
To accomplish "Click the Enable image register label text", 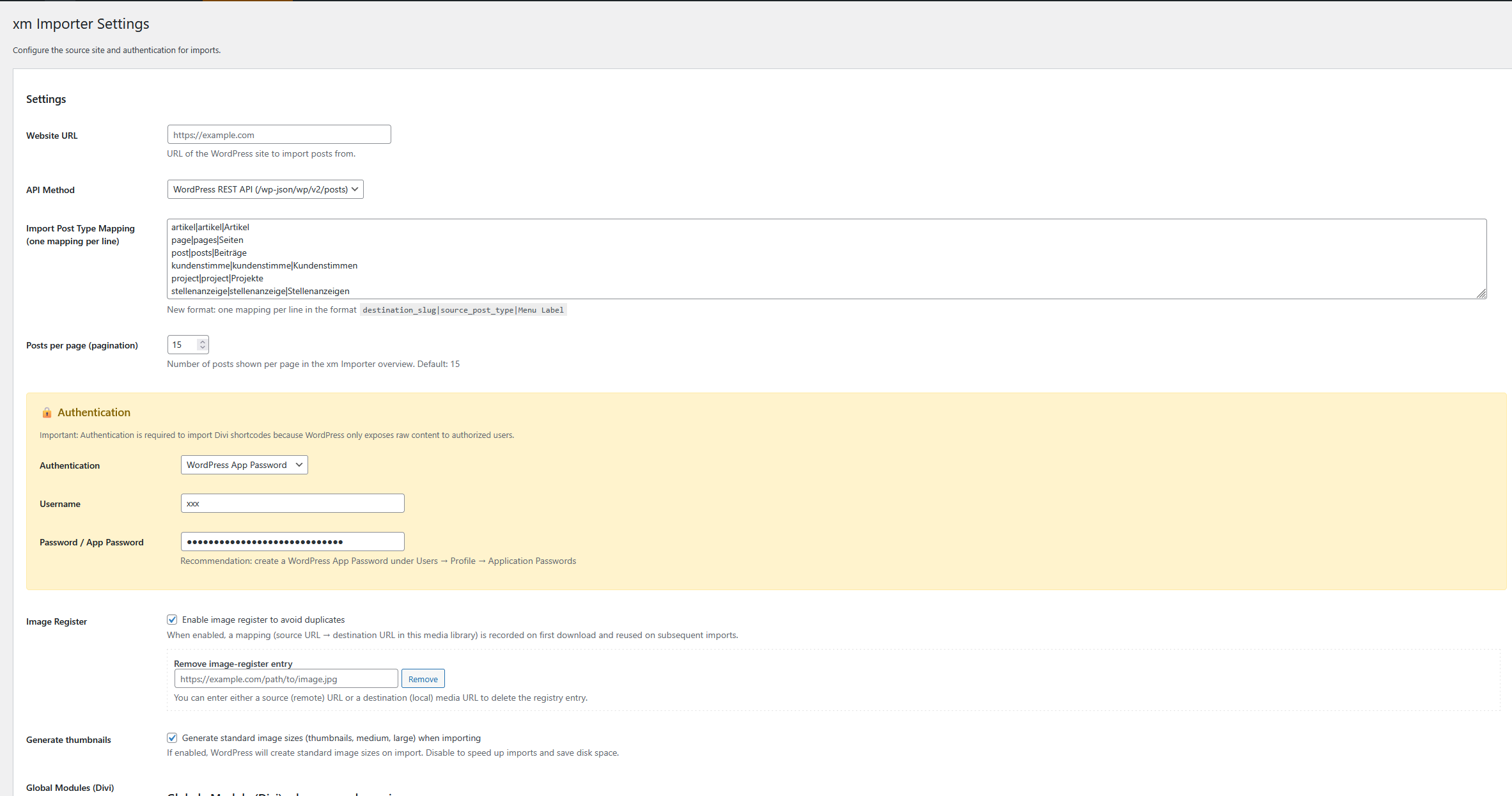I will 263,620.
